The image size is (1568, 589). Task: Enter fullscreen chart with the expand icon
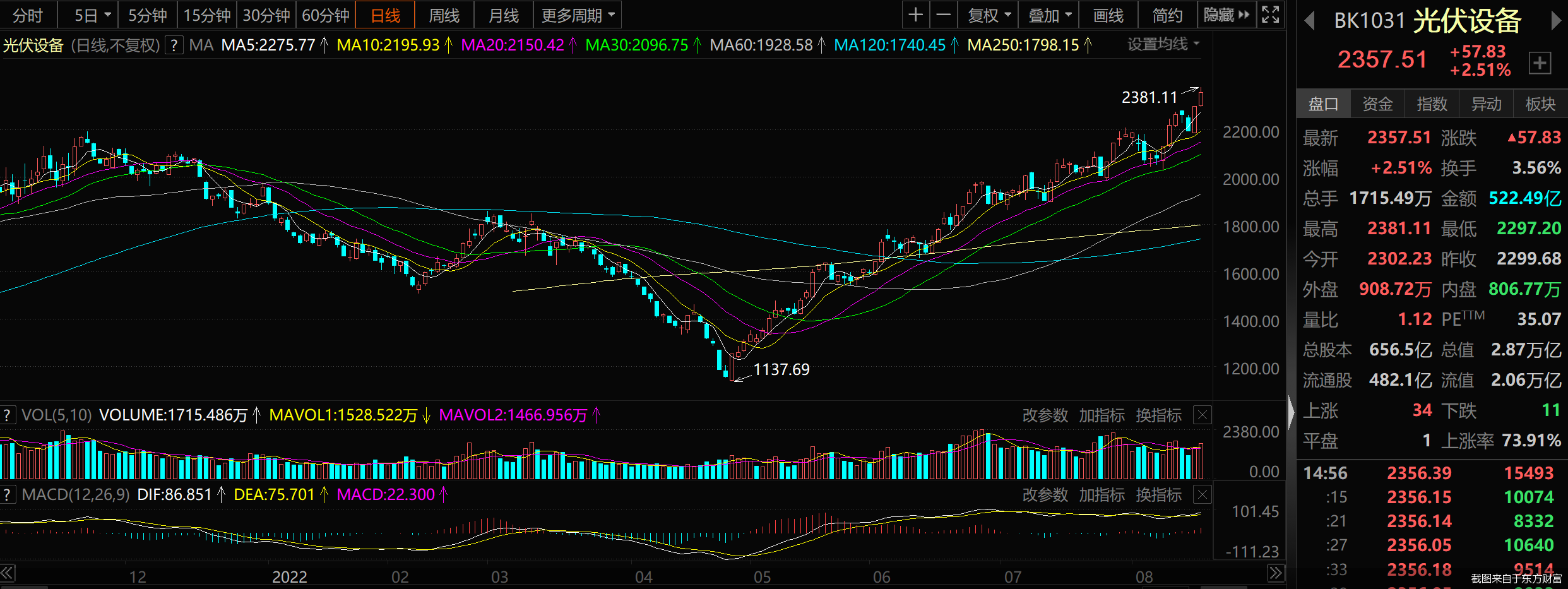[x=1270, y=15]
